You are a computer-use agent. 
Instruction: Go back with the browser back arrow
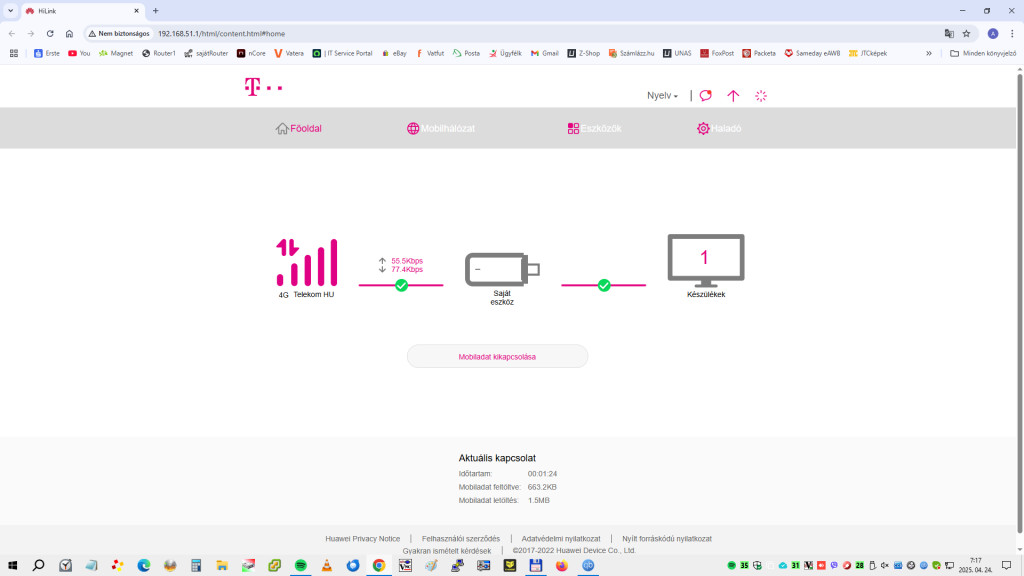tap(12, 33)
